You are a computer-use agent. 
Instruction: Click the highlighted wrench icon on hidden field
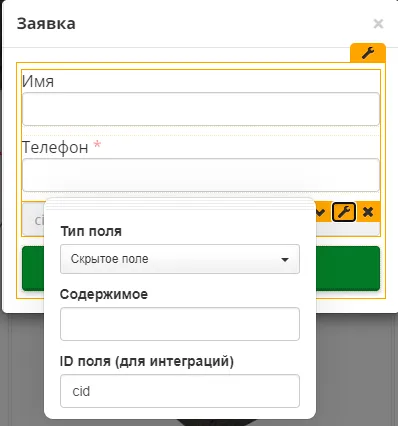[344, 212]
